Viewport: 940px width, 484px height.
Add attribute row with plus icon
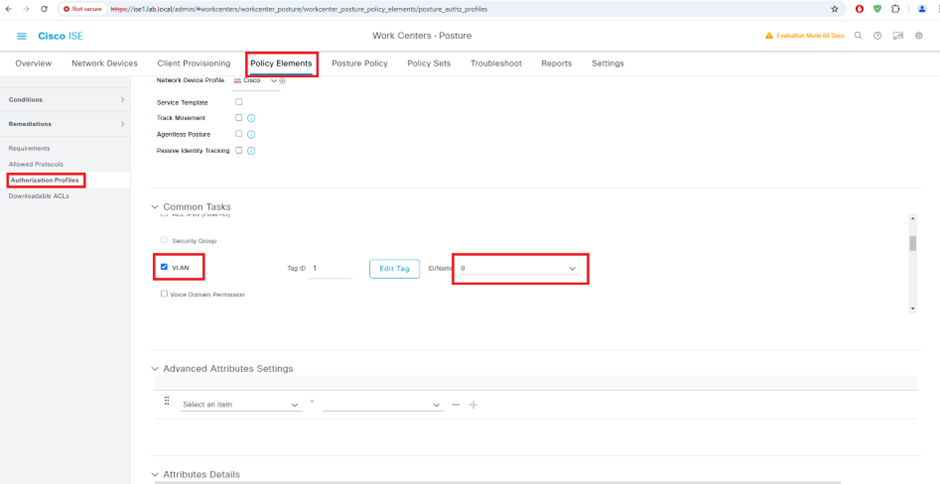click(x=473, y=405)
